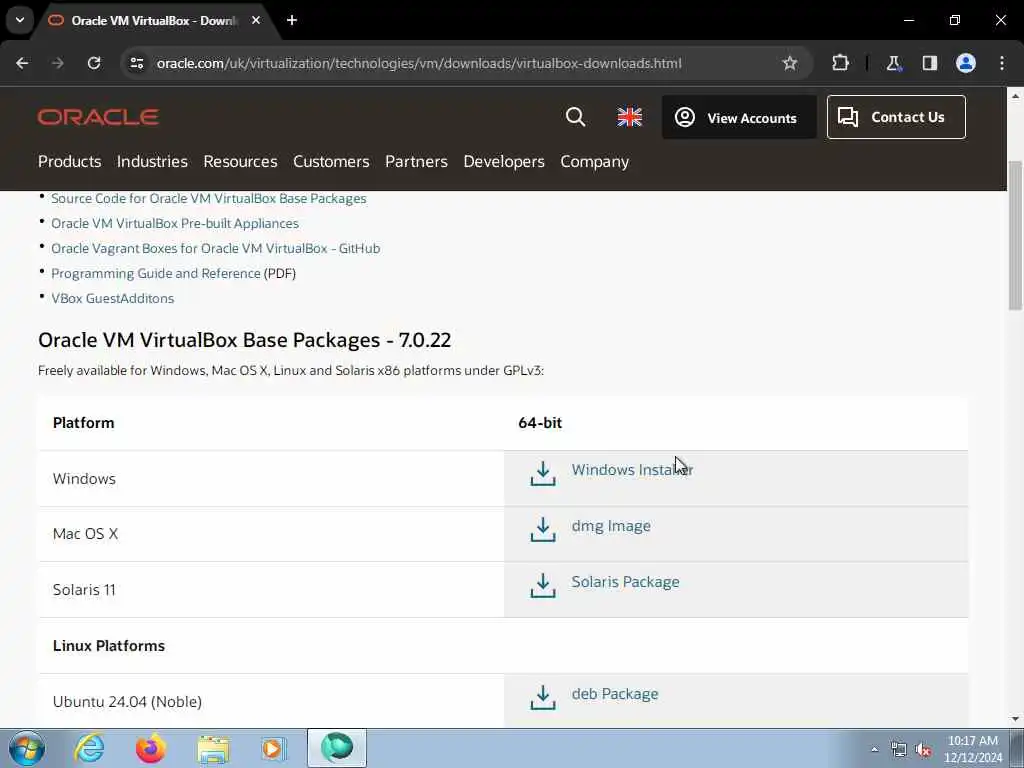Screen dimensions: 1024x768
Task: Open the Developers menu
Action: point(504,161)
